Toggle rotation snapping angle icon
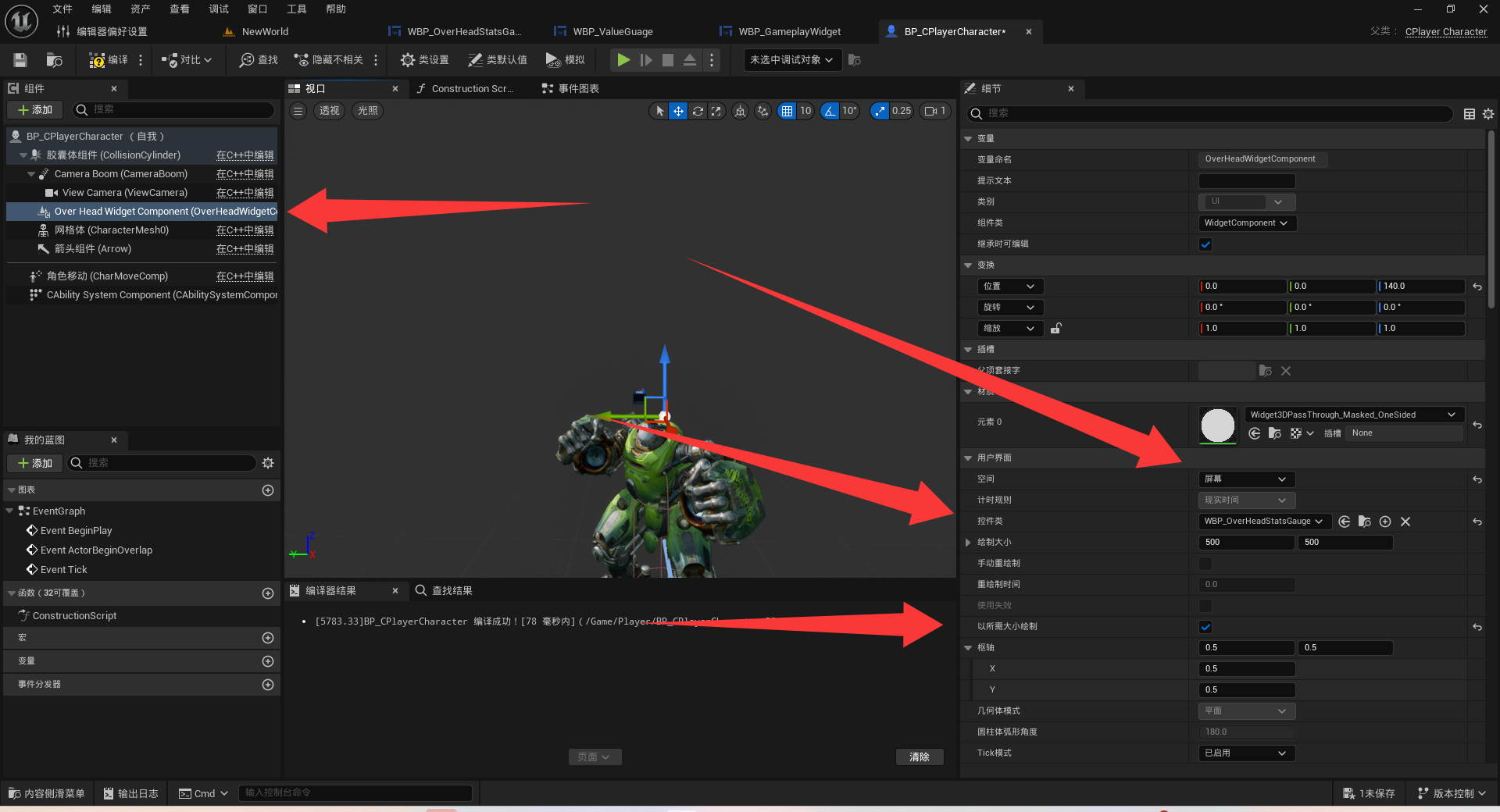The width and height of the screenshot is (1500, 812). tap(829, 111)
